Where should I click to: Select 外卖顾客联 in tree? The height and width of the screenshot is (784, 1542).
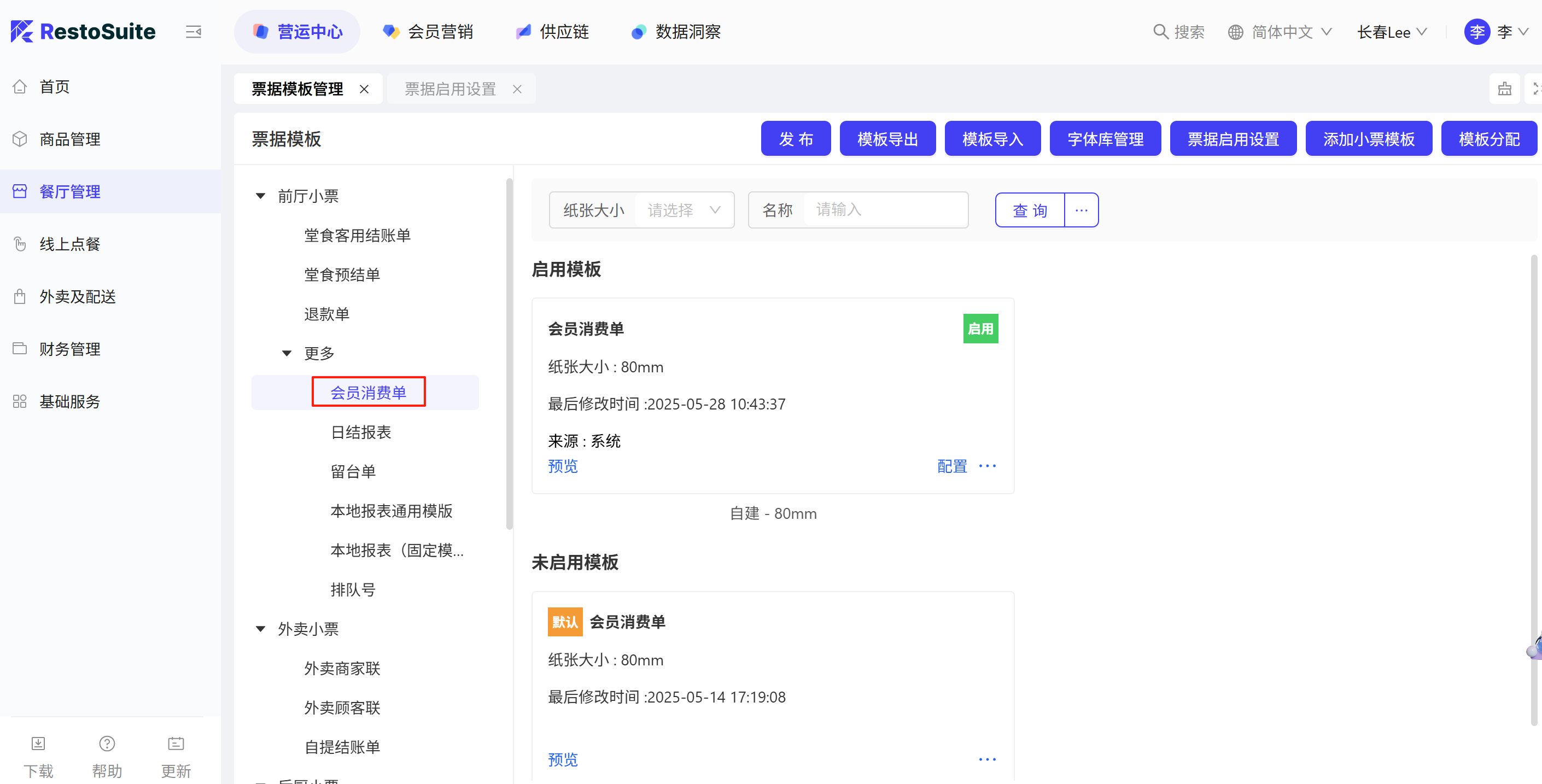(x=342, y=707)
